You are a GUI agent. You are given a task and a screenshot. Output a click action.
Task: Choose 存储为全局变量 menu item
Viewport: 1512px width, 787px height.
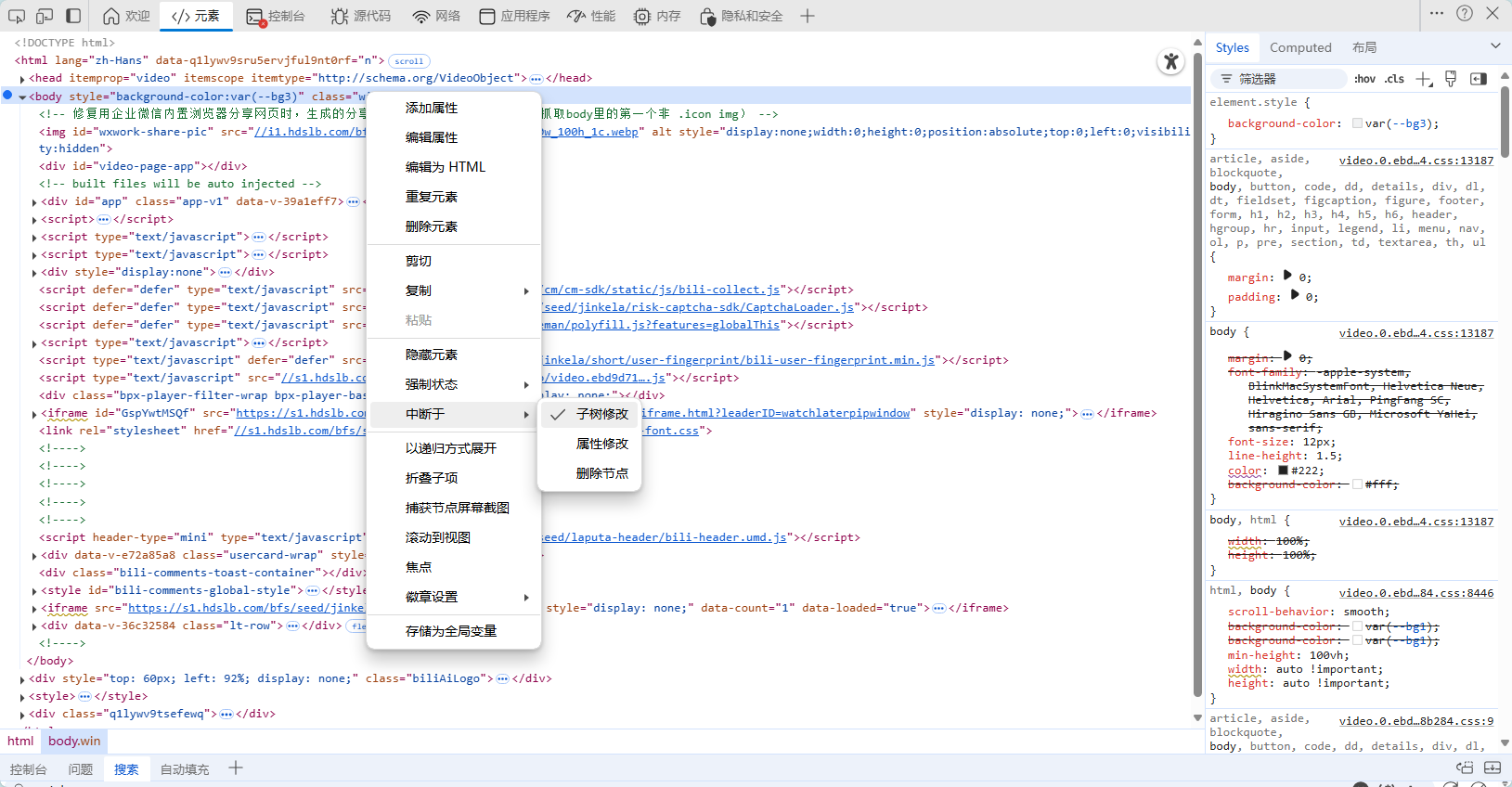(x=454, y=631)
